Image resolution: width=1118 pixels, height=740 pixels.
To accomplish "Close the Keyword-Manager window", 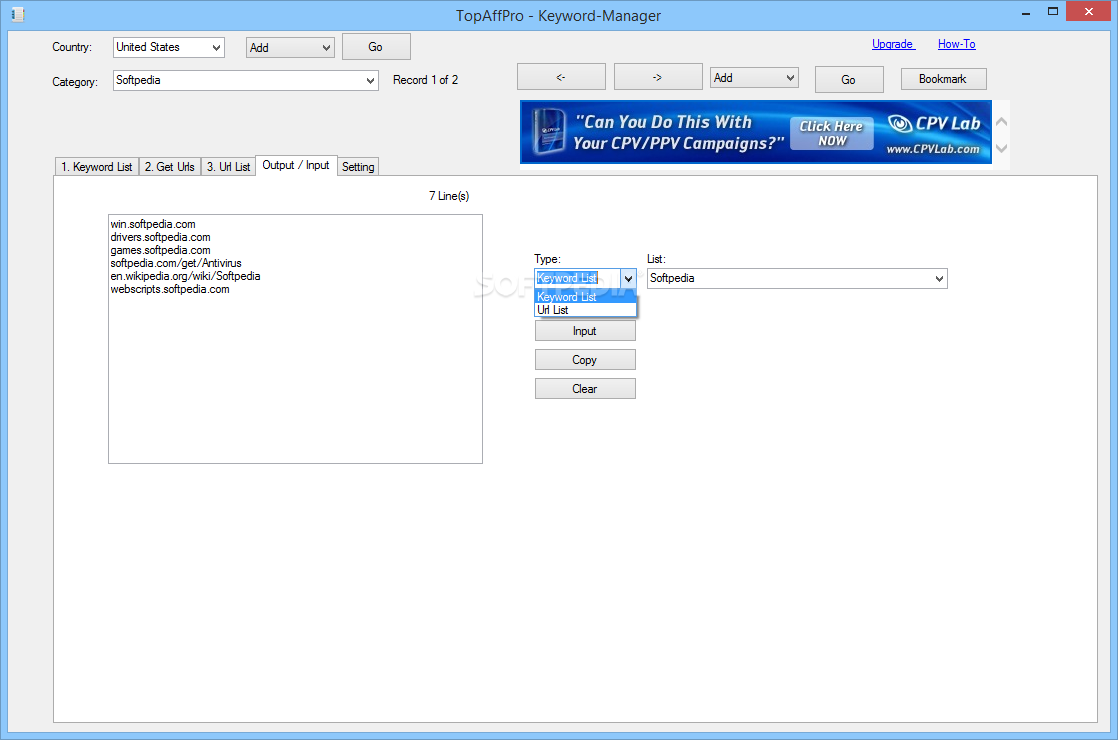I will 1089,11.
